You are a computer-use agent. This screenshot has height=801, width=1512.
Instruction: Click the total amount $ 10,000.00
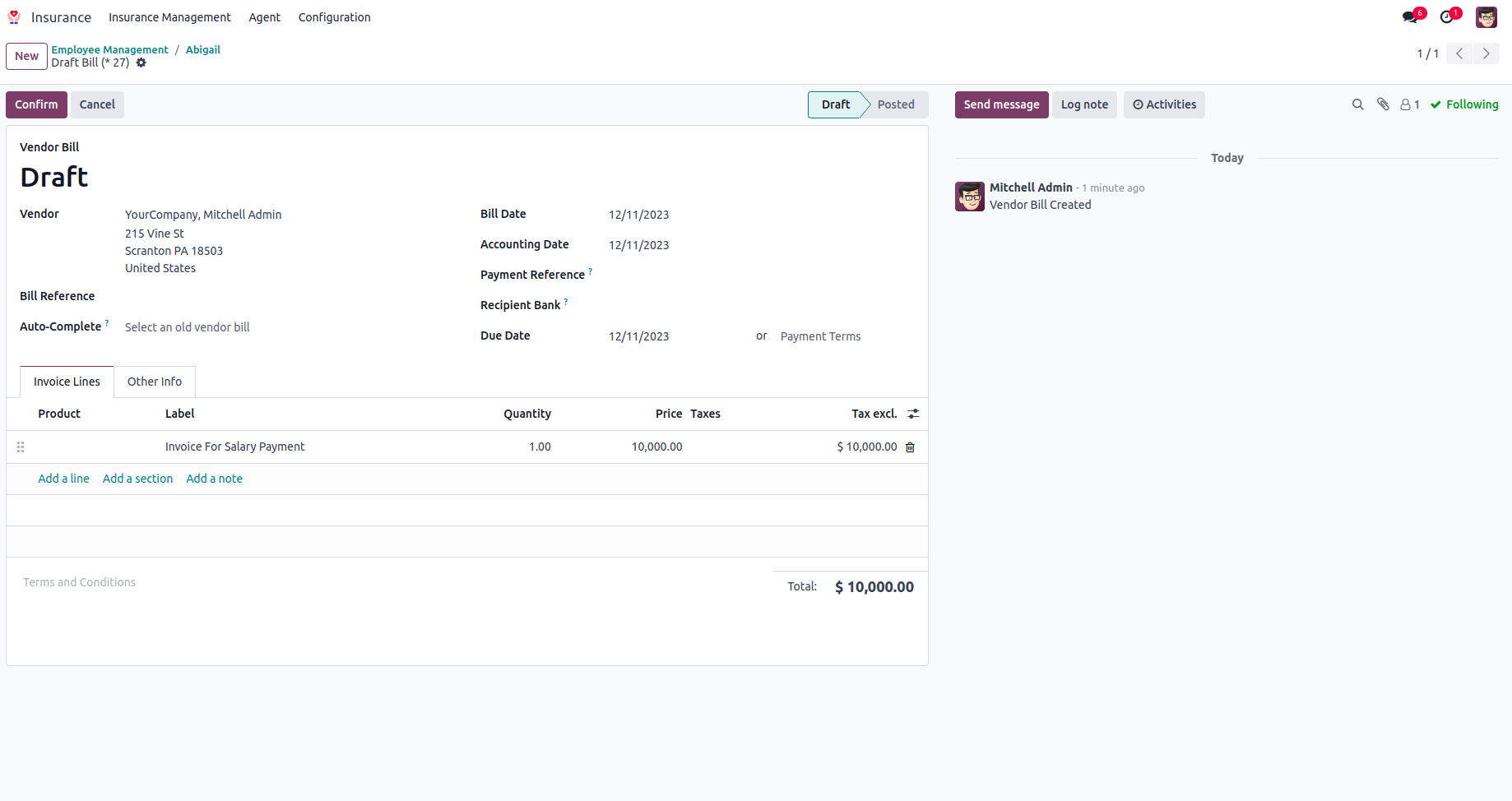(x=874, y=586)
